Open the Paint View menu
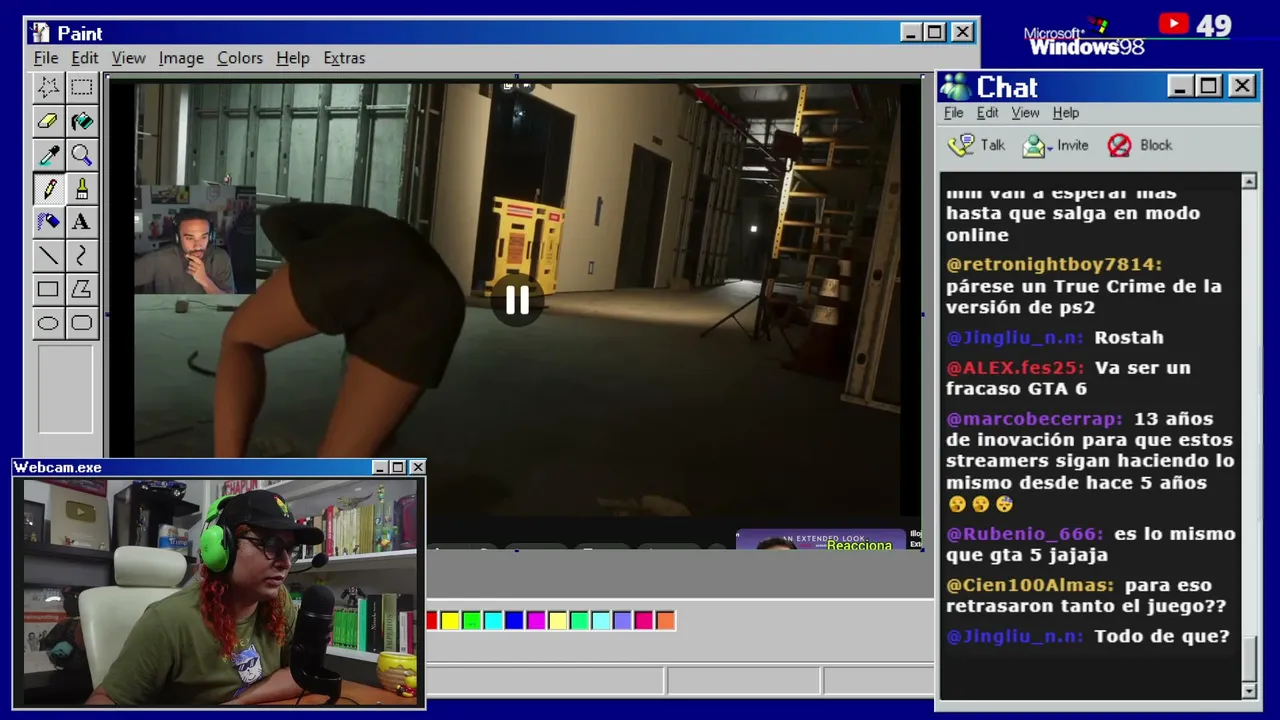Image resolution: width=1280 pixels, height=720 pixels. (128, 58)
